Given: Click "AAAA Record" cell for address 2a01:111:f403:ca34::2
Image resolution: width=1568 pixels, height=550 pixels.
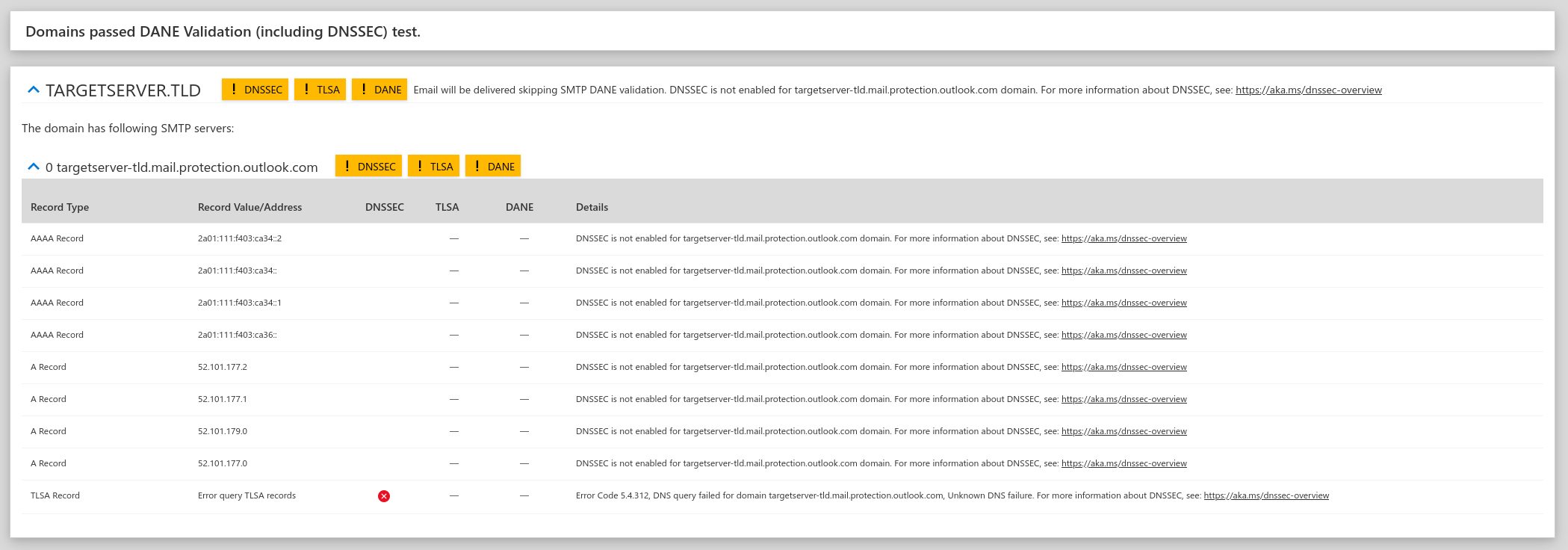Looking at the screenshot, I should [x=58, y=238].
